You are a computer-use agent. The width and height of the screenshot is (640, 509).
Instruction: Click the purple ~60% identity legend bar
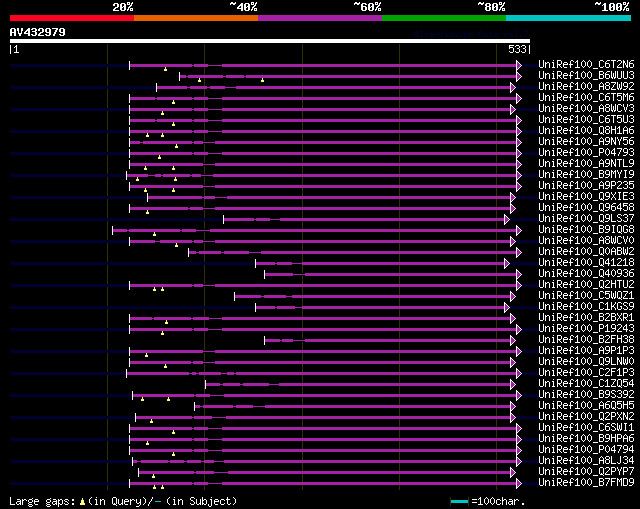pyautogui.click(x=320, y=18)
